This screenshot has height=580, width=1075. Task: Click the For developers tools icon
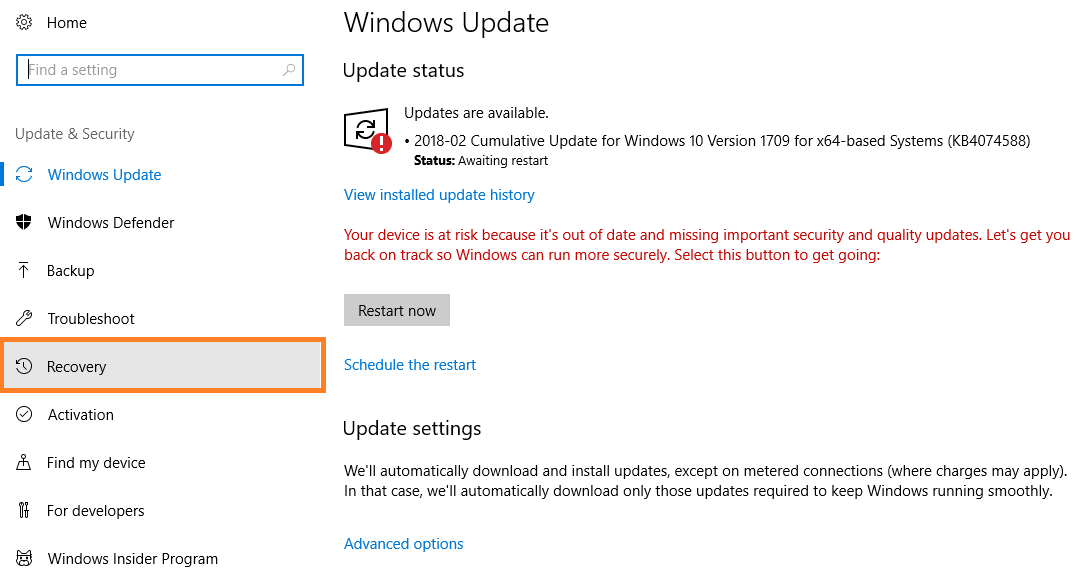[25, 511]
